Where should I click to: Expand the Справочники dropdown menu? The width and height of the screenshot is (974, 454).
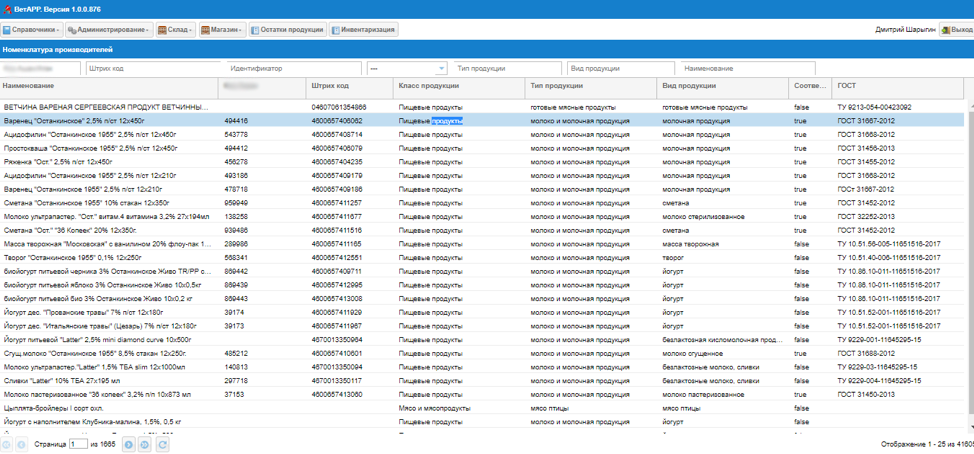coord(31,30)
